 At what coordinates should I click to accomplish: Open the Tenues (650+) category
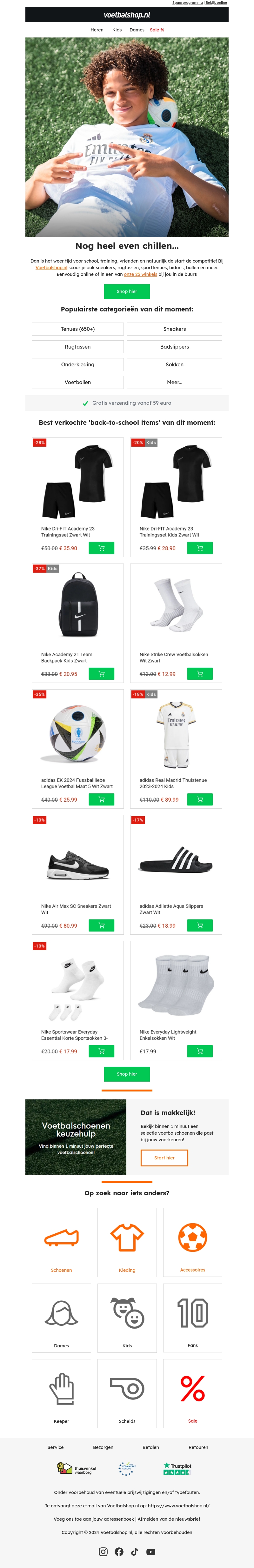click(78, 329)
